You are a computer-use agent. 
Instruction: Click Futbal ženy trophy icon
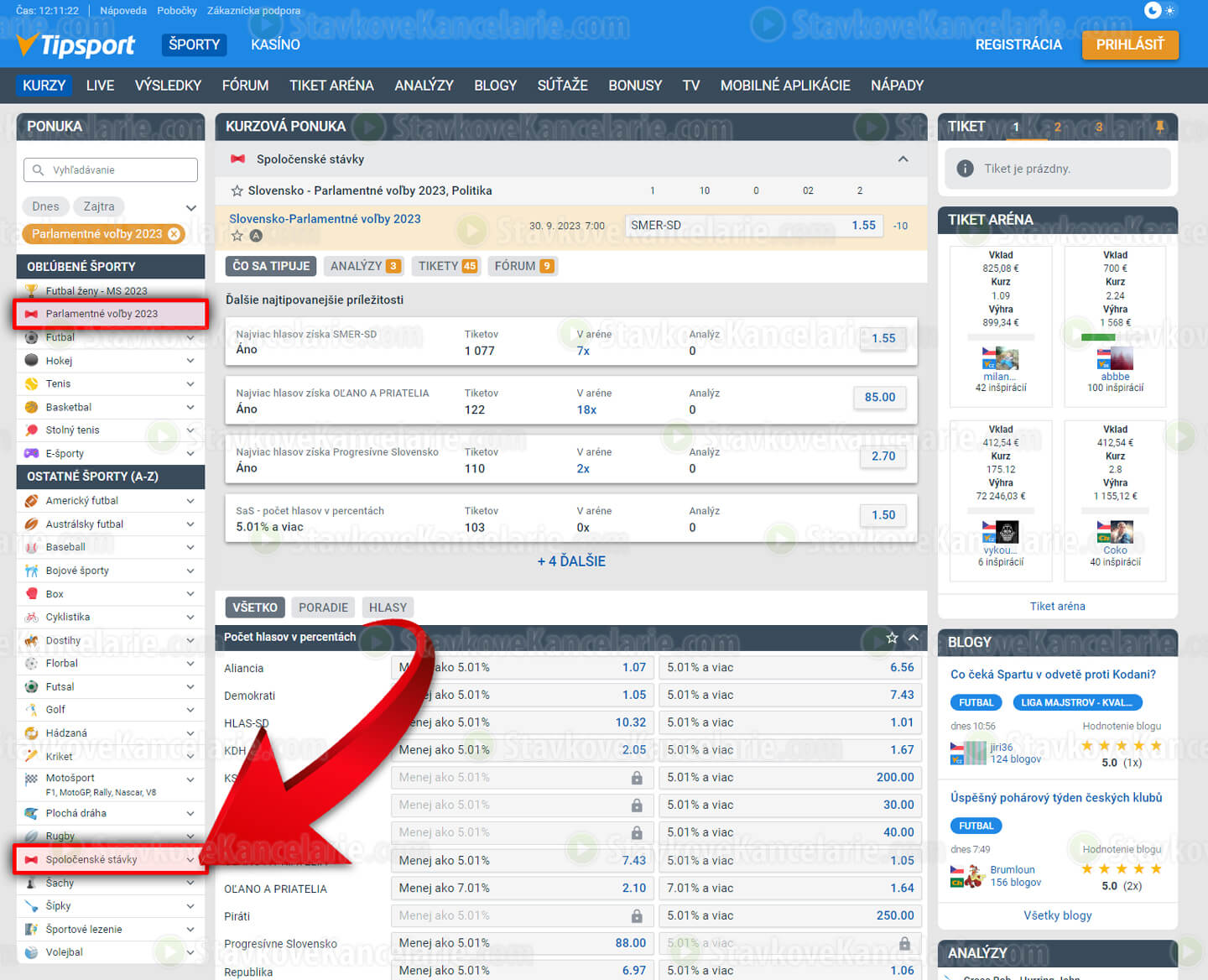coord(31,290)
